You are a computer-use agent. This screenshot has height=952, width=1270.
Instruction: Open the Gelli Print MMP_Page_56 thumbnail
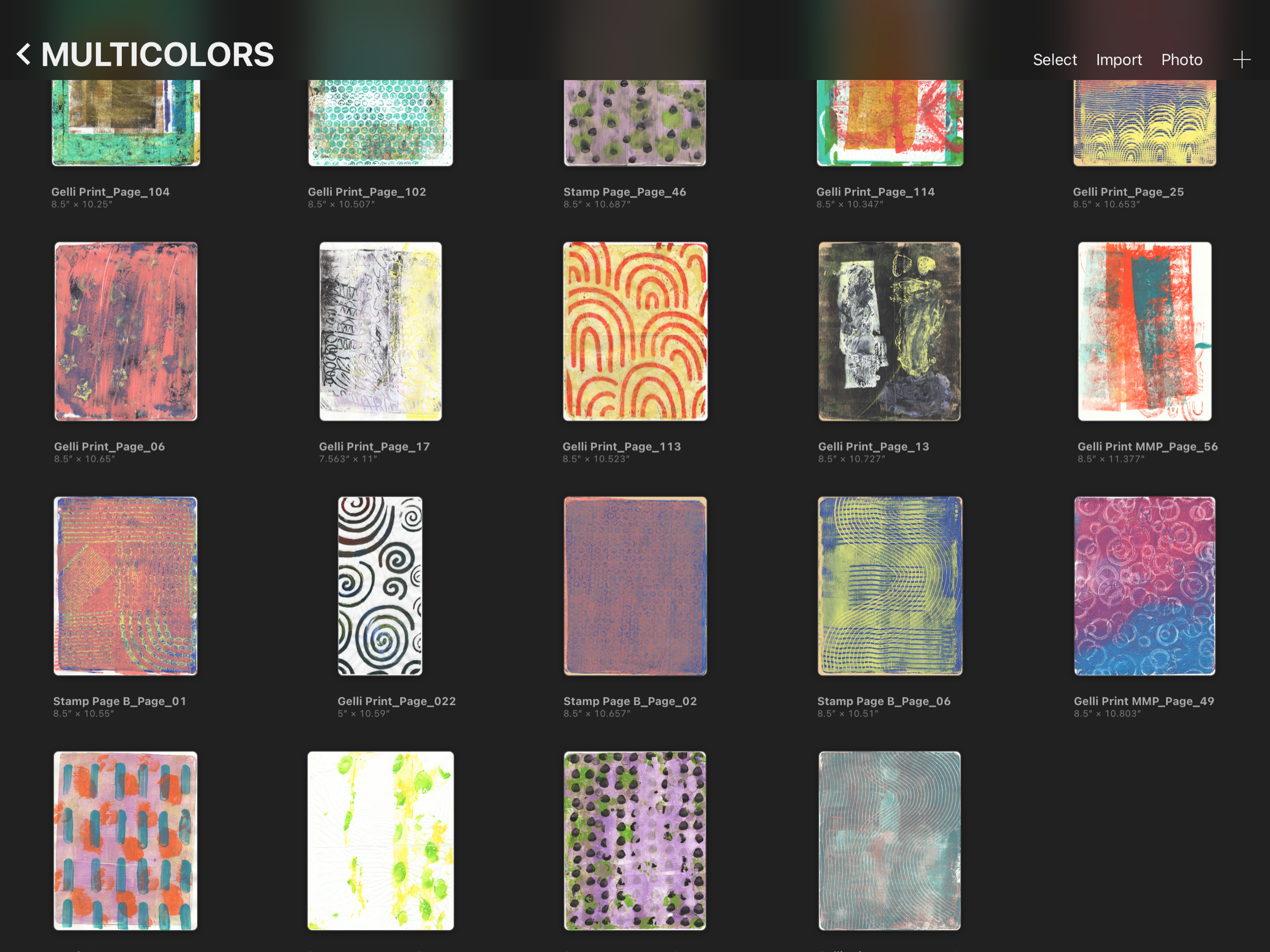pos(1144,331)
